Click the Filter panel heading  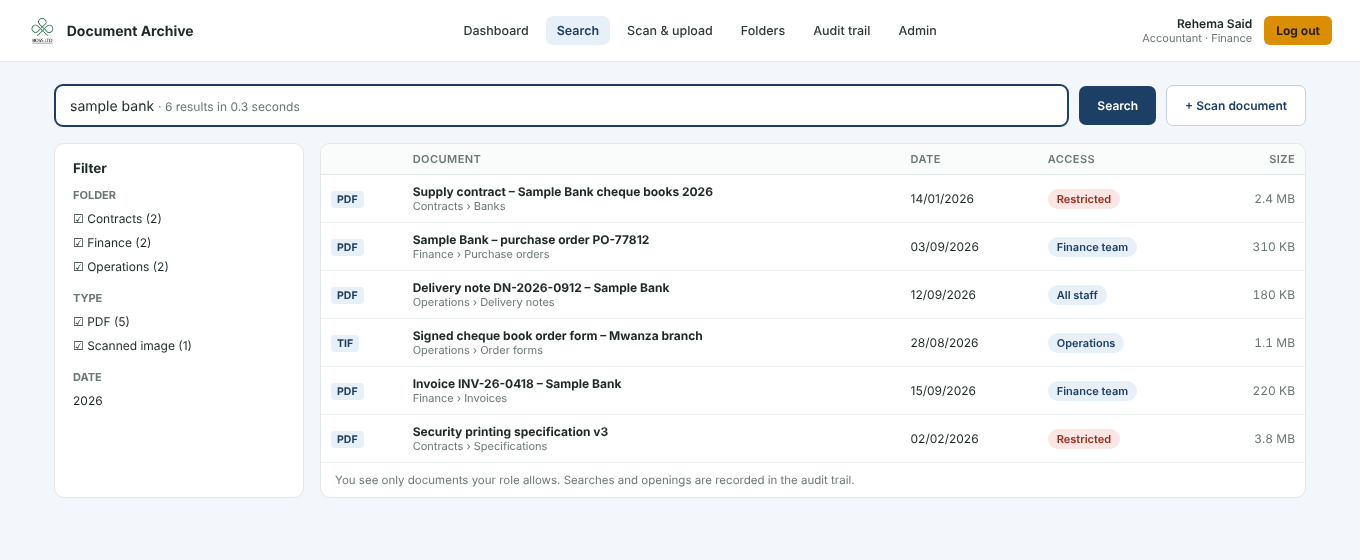[90, 169]
